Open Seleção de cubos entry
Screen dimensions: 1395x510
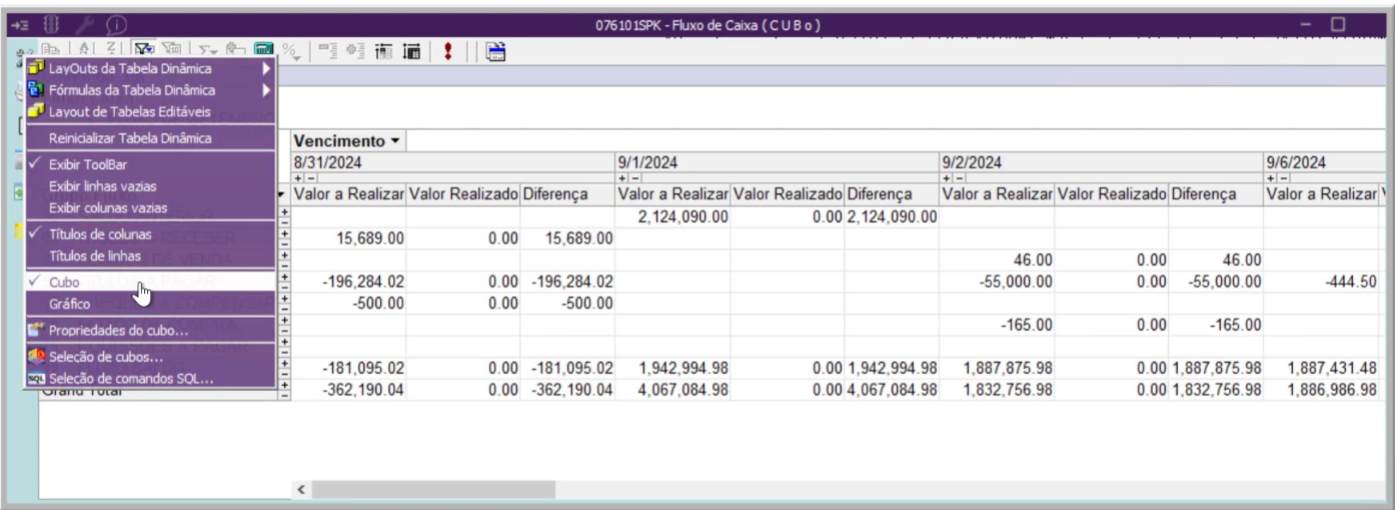150,356
